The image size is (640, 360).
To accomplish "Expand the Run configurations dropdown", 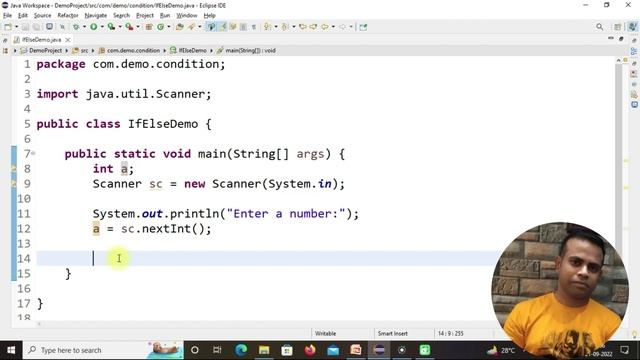I will click(102, 27).
